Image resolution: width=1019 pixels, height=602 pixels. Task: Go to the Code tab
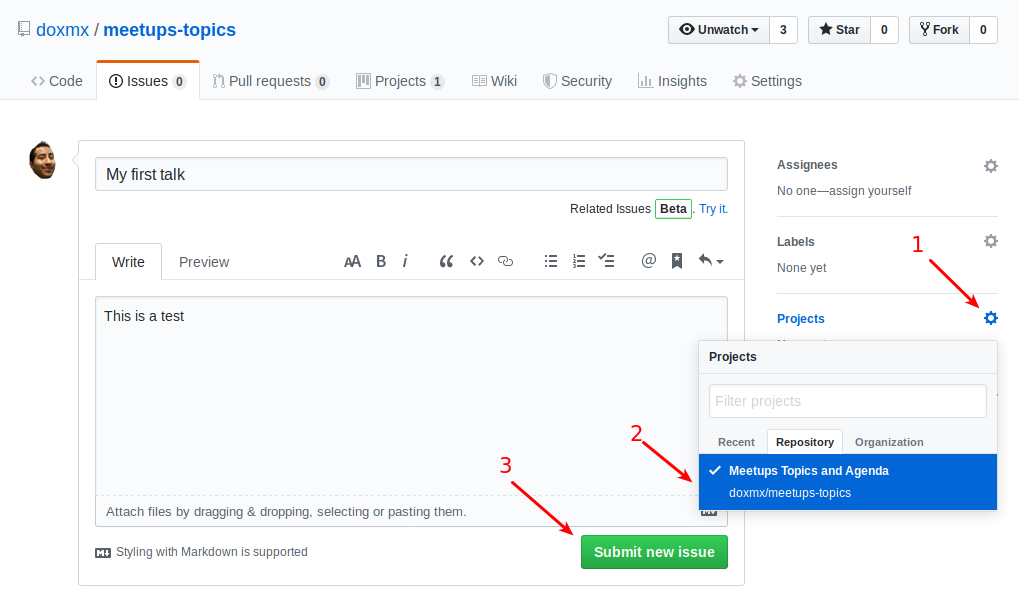tap(57, 81)
